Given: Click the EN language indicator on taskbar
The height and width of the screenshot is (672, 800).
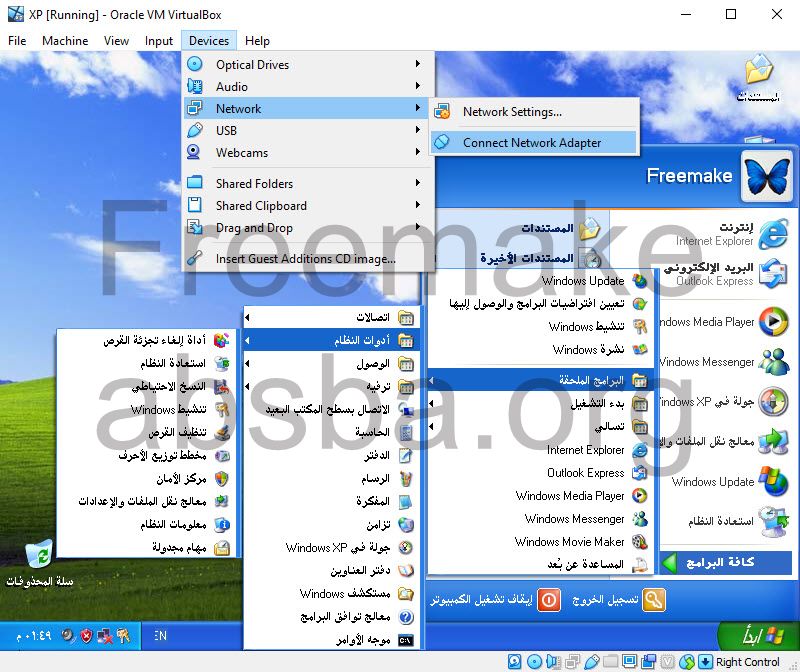Looking at the screenshot, I should [160, 636].
